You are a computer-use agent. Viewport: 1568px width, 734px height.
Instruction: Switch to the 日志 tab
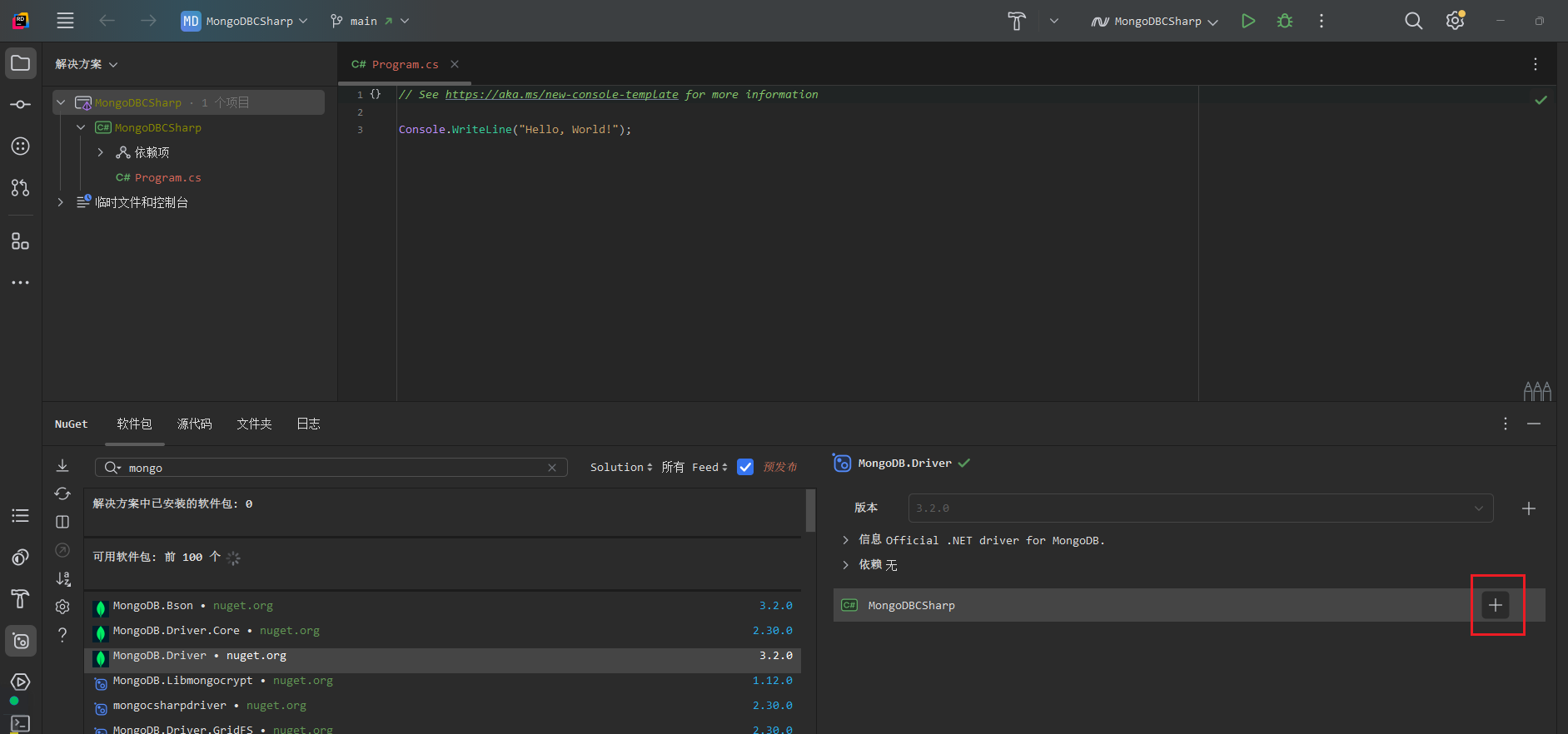click(x=308, y=424)
